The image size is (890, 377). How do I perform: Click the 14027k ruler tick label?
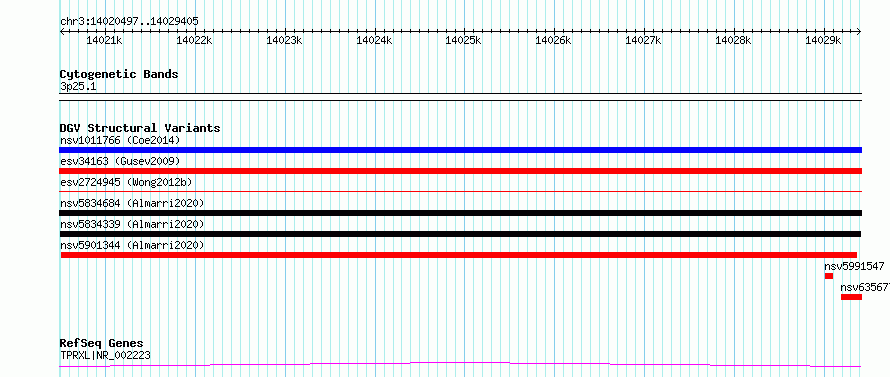[x=643, y=40]
